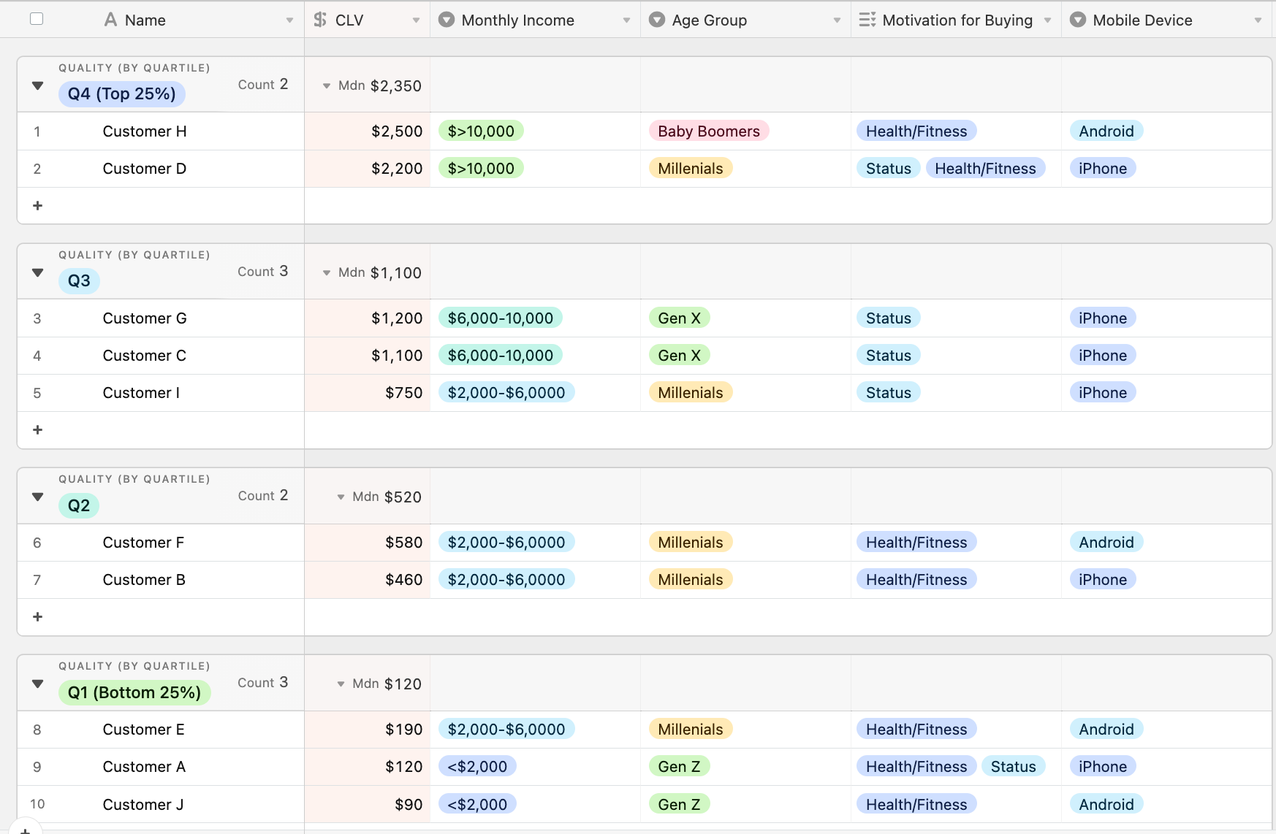Select the Baby Boomers tag for Customer H
The height and width of the screenshot is (834, 1276).
point(708,131)
